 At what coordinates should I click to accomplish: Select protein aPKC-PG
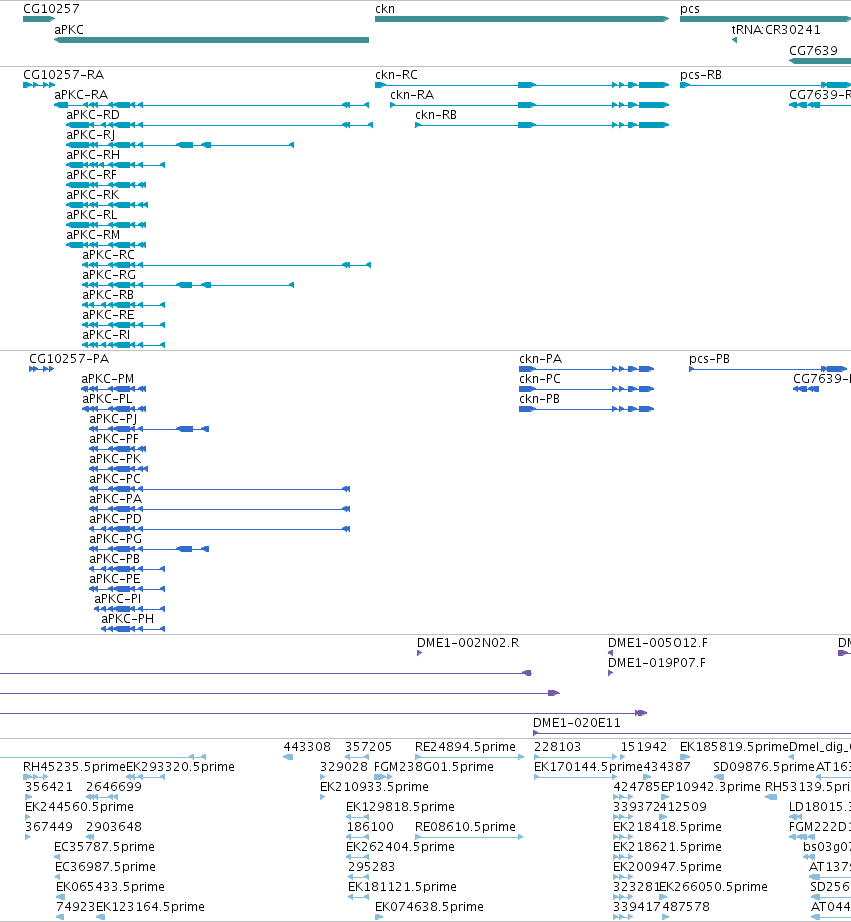pos(116,539)
